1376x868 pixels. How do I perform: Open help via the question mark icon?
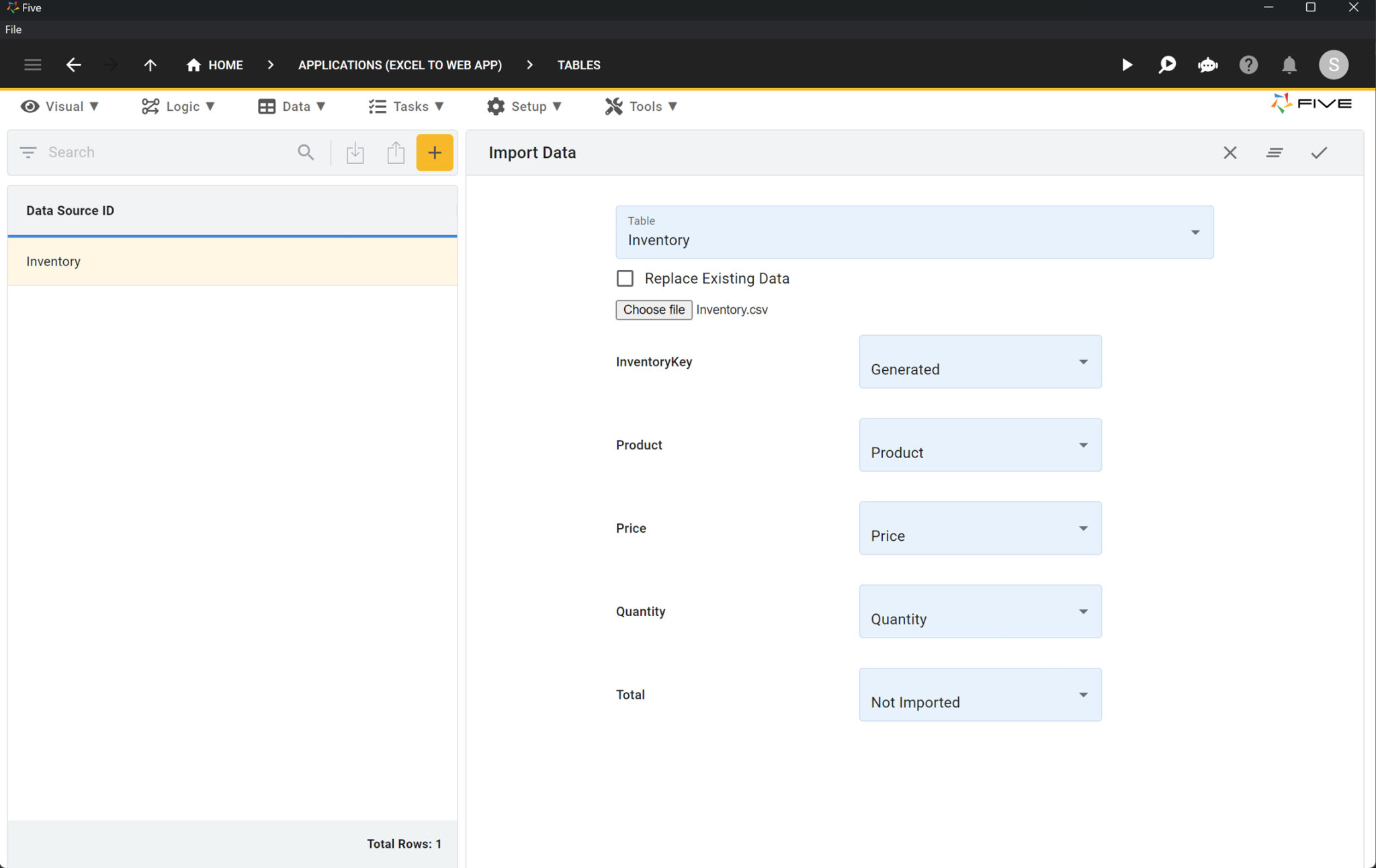coord(1248,64)
